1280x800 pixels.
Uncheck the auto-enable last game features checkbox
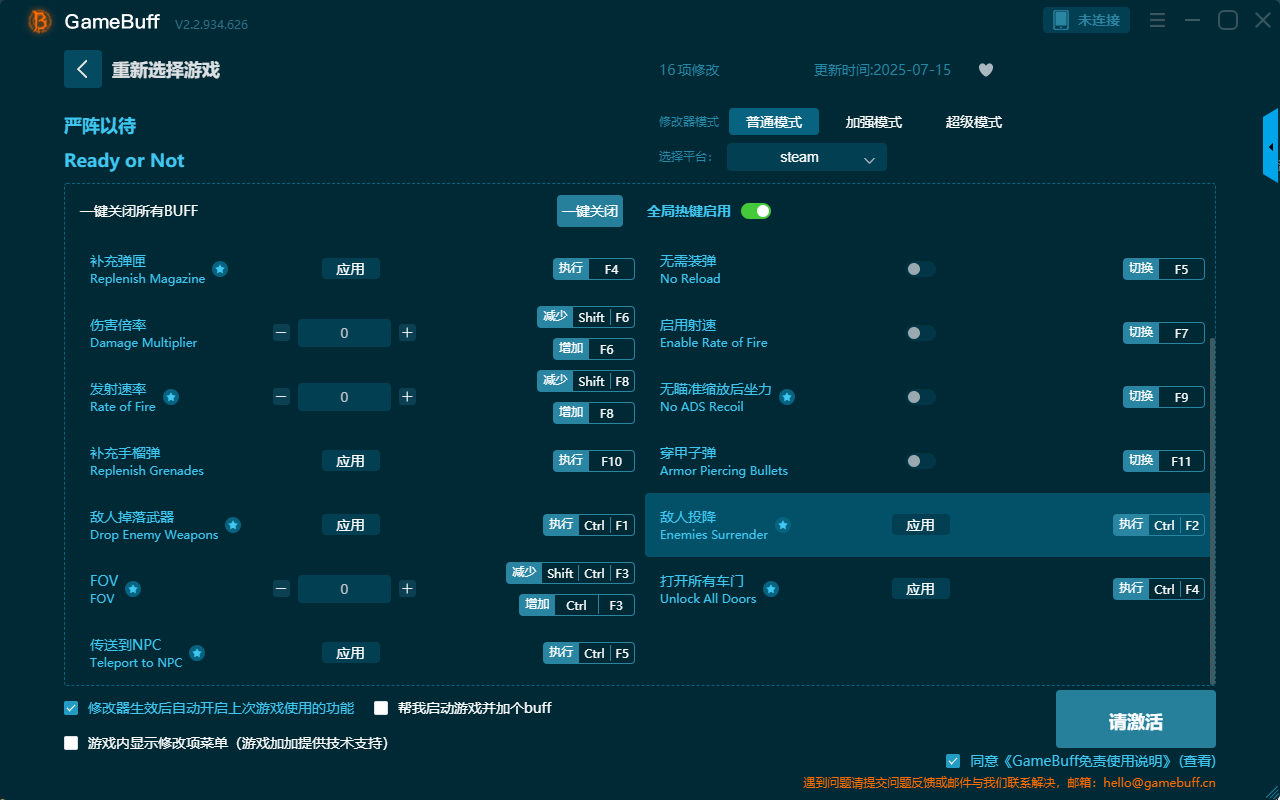coord(70,707)
